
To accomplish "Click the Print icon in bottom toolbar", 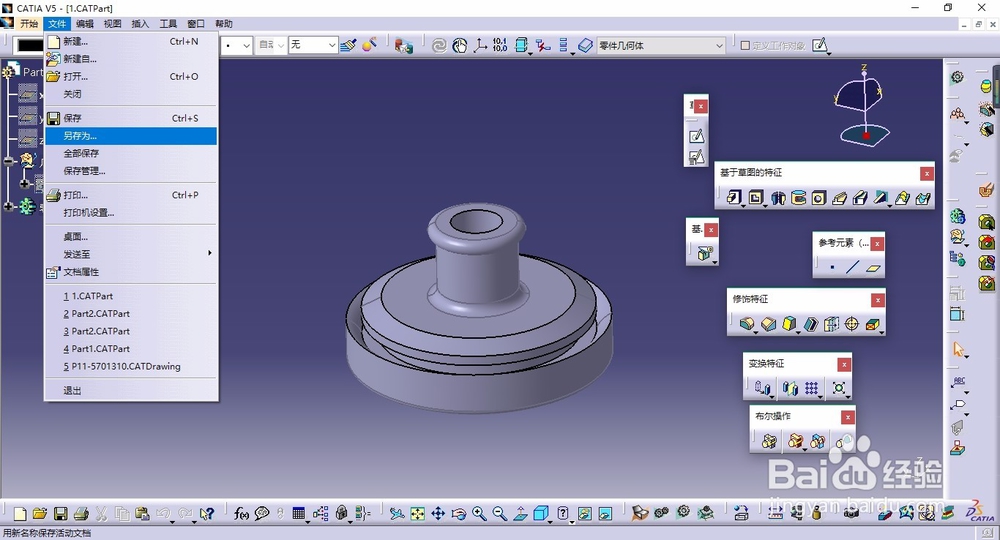I will (81, 513).
